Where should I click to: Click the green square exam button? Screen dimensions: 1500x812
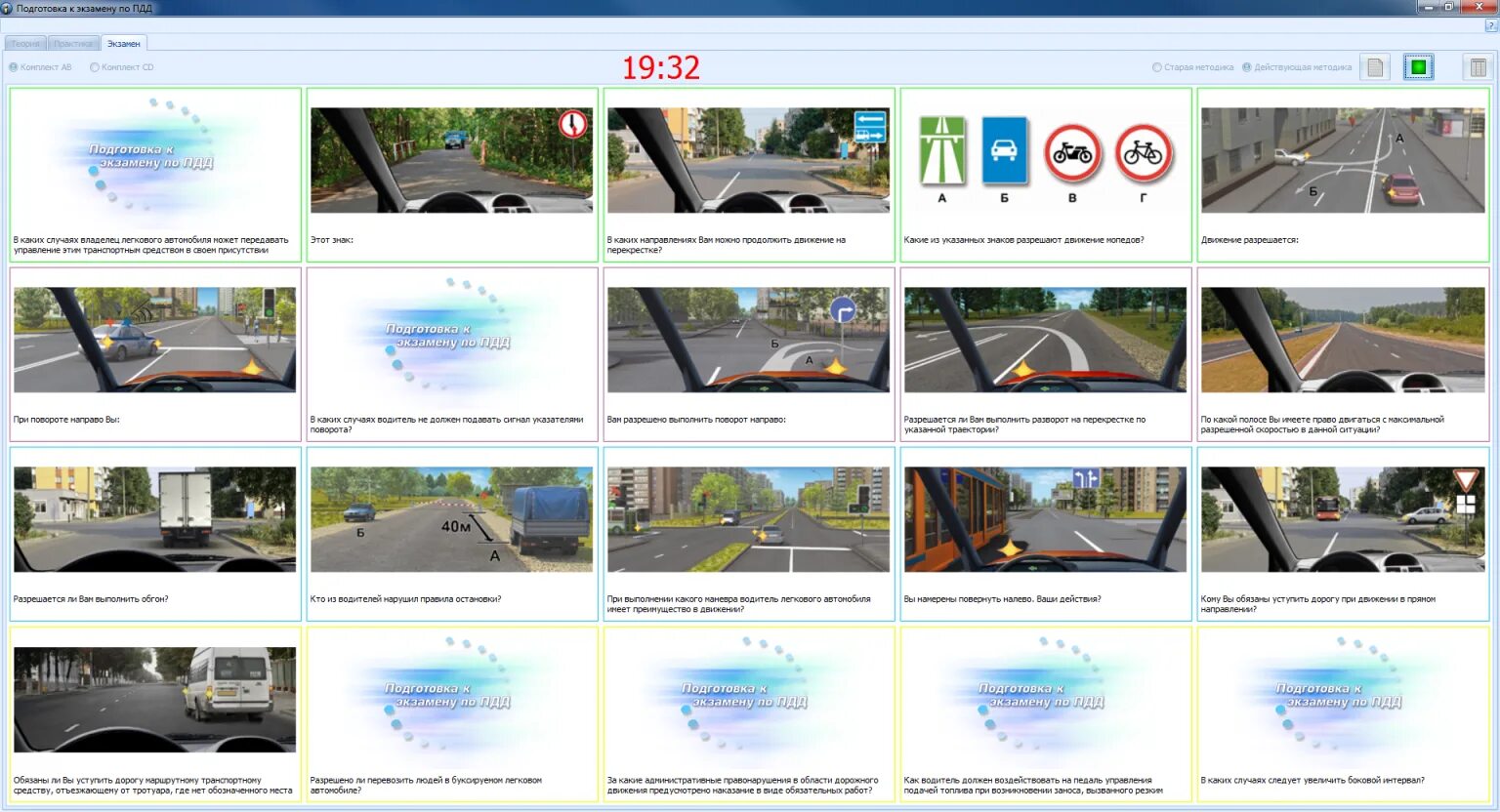tap(1419, 67)
